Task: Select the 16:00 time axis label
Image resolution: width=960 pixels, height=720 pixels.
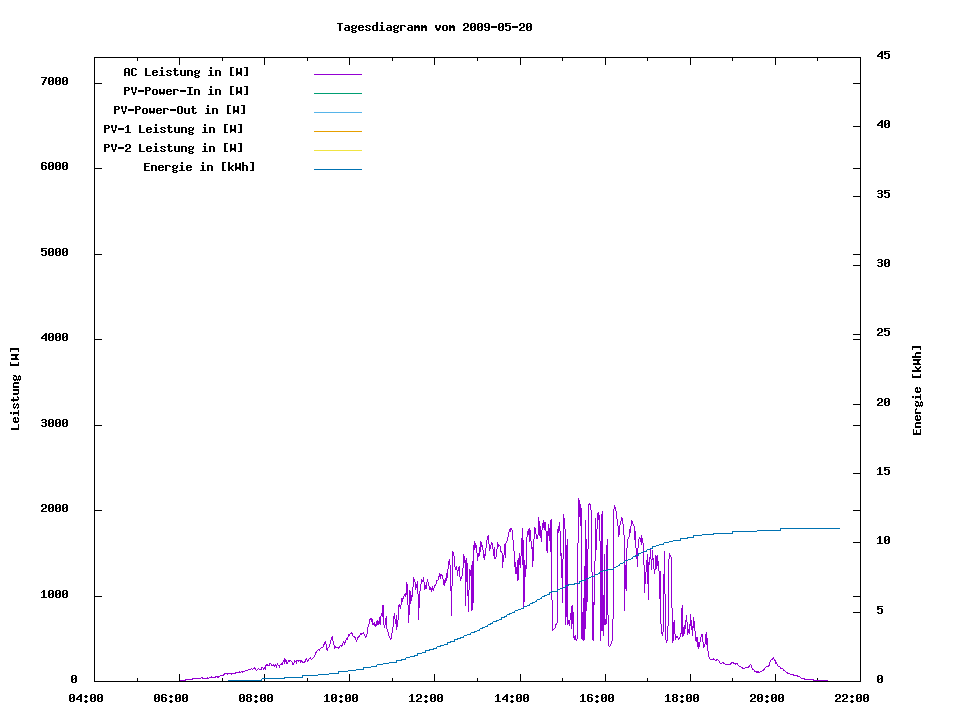Action: tap(597, 699)
